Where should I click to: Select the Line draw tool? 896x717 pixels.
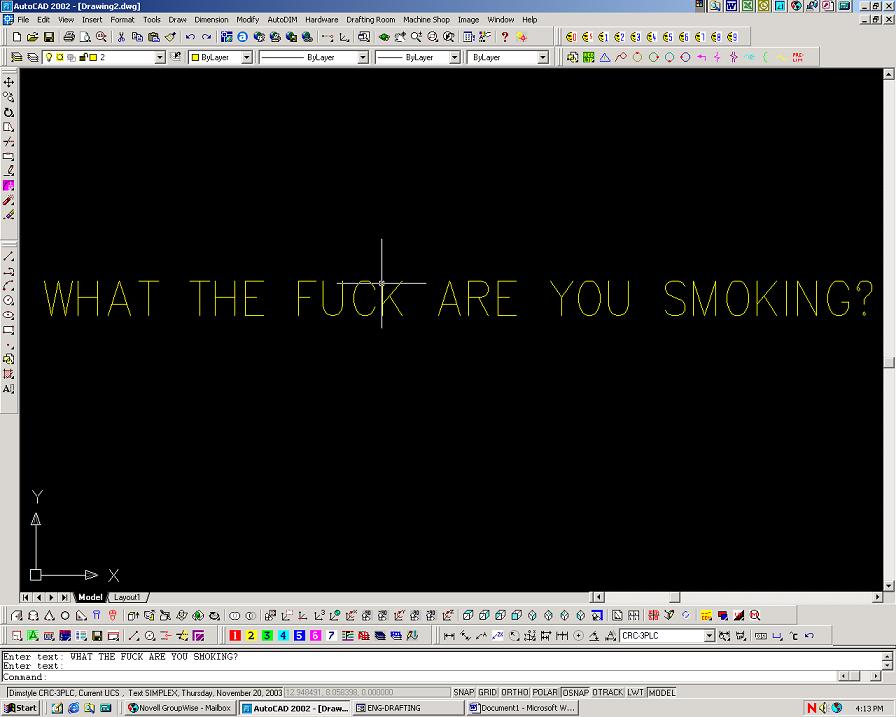pyautogui.click(x=9, y=257)
